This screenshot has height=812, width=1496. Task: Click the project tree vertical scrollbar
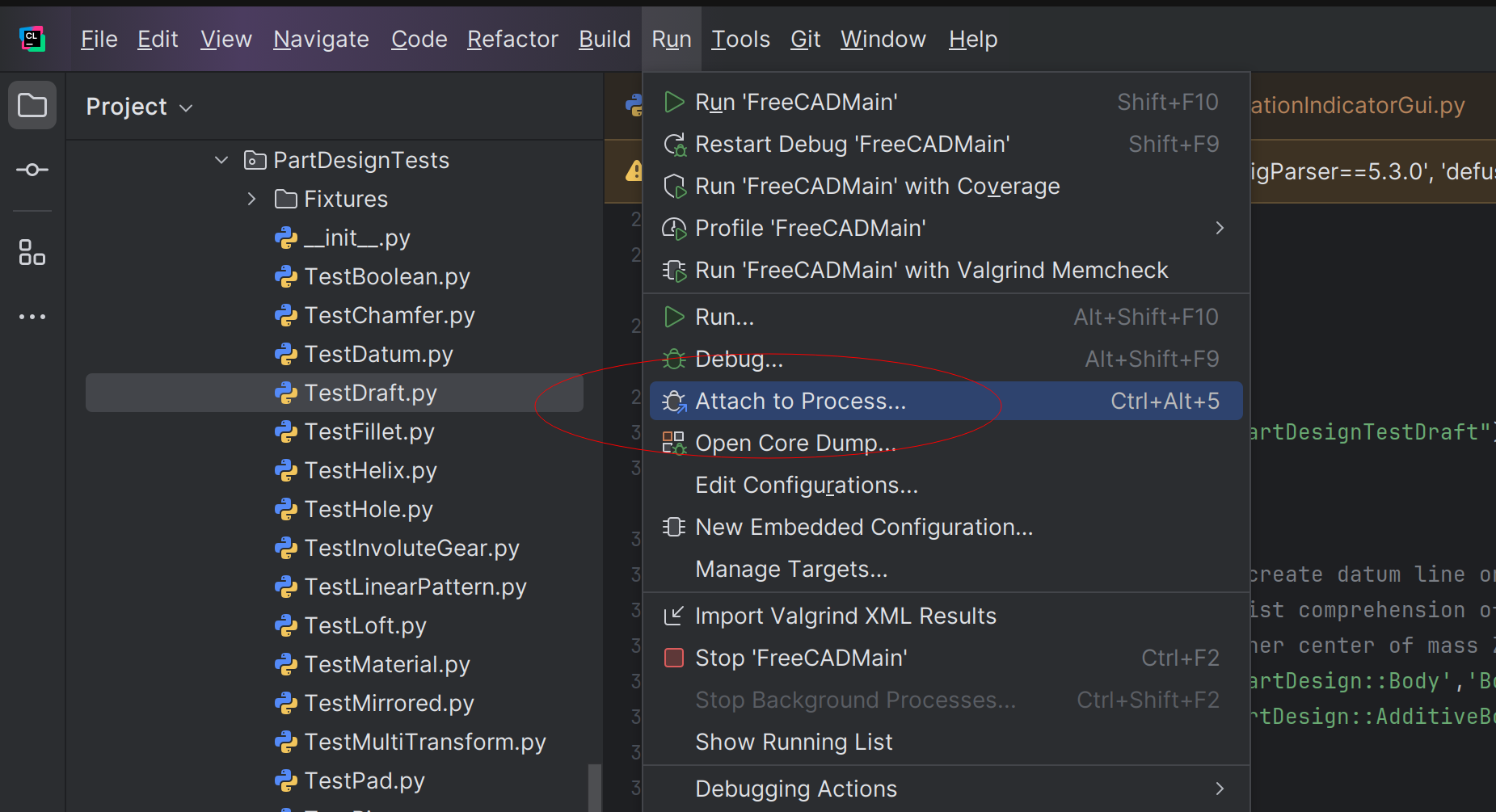(595, 786)
